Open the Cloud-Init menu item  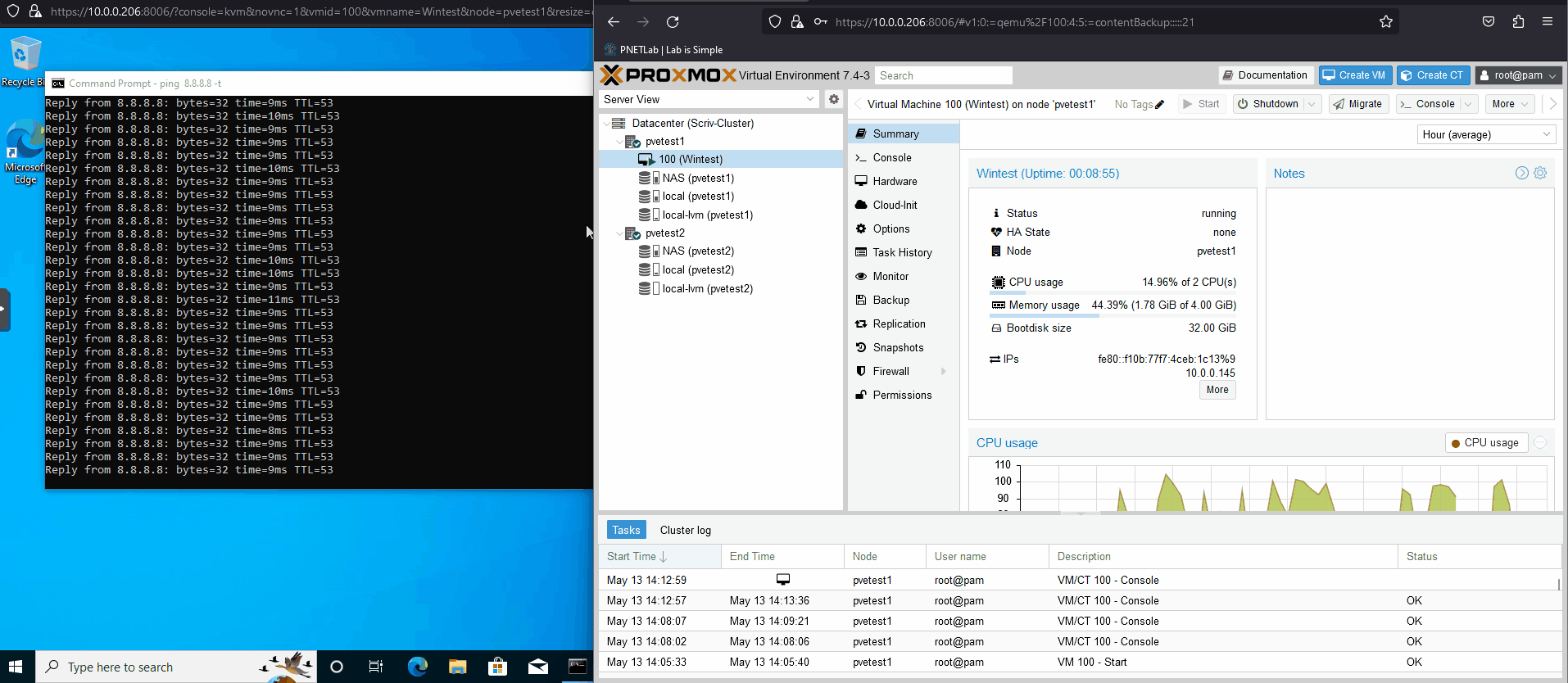click(x=904, y=205)
